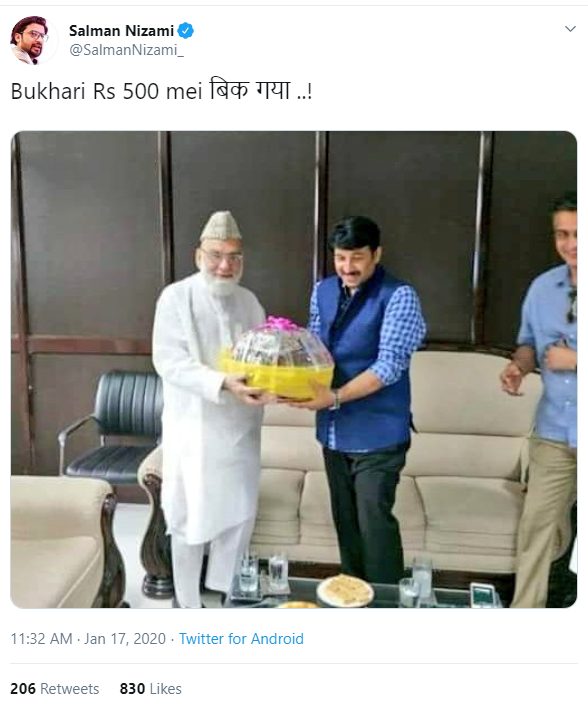The height and width of the screenshot is (704, 588).
Task: Click the yellow gift basket in photo
Action: coord(277,359)
